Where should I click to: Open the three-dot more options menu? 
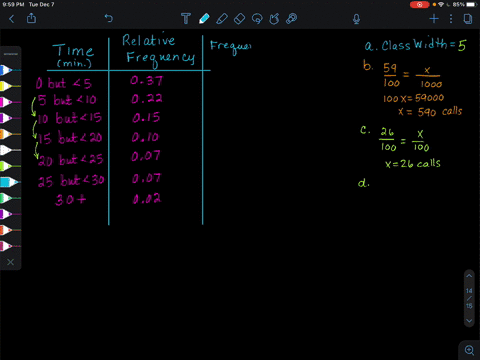coord(451,19)
